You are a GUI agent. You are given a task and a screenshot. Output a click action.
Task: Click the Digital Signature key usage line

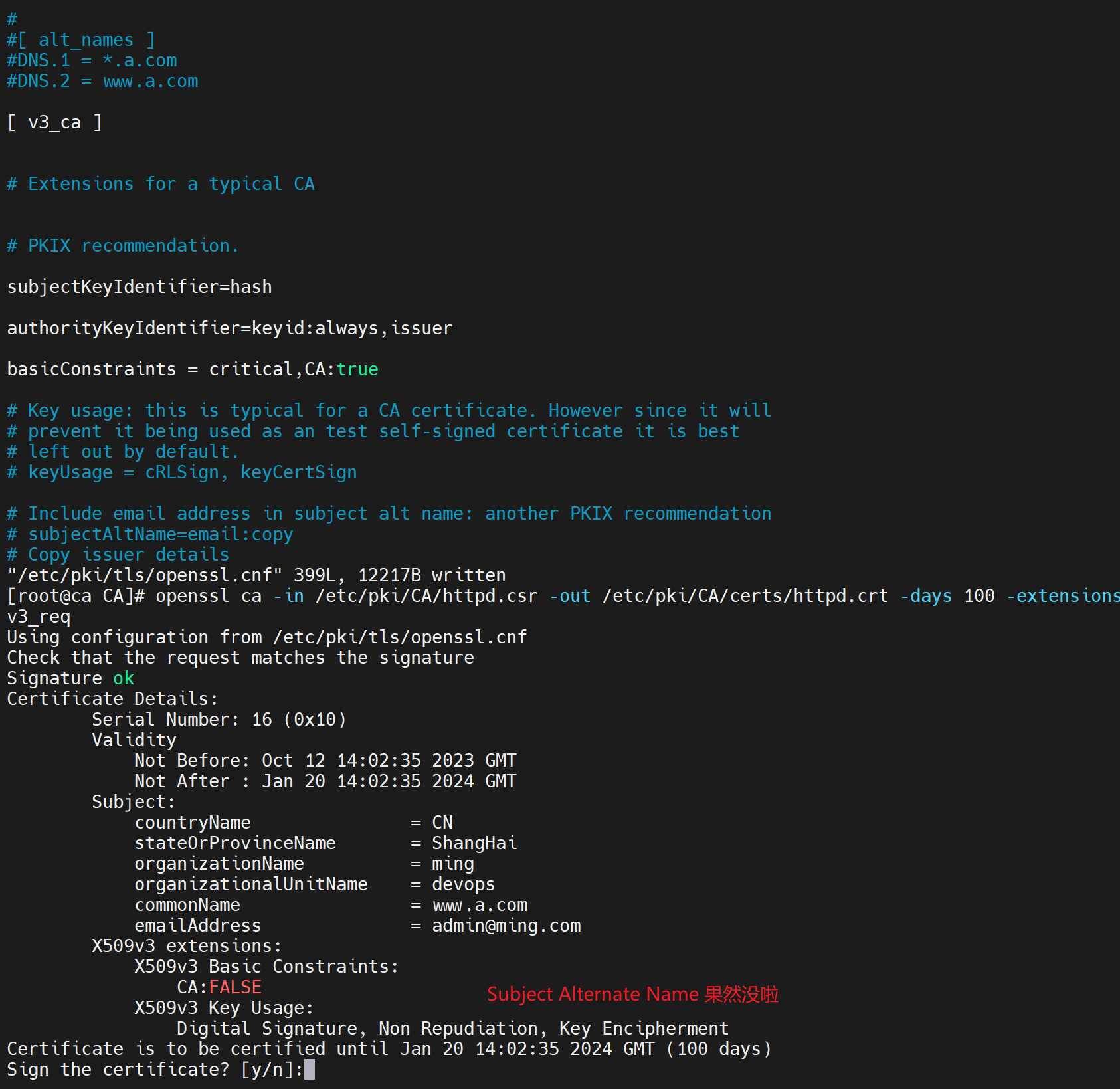(453, 1029)
